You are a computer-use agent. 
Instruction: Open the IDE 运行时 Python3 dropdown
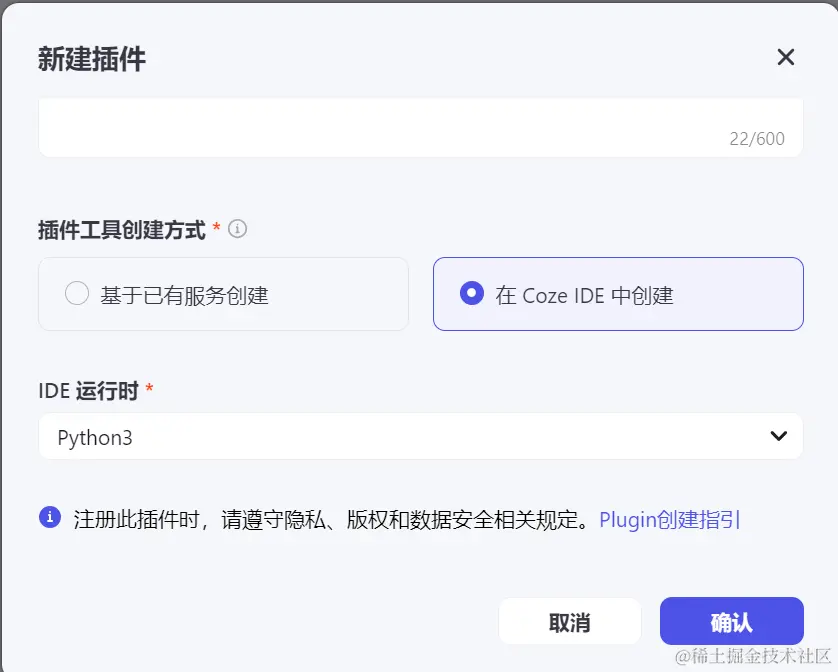tap(421, 436)
